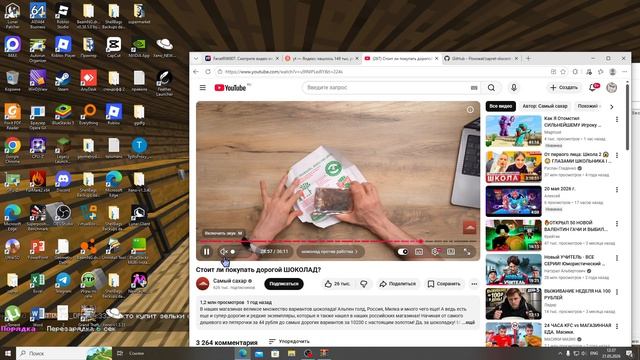The image size is (640, 360).
Task: Open options for Школа 2 recommended video
Action: [617, 156]
